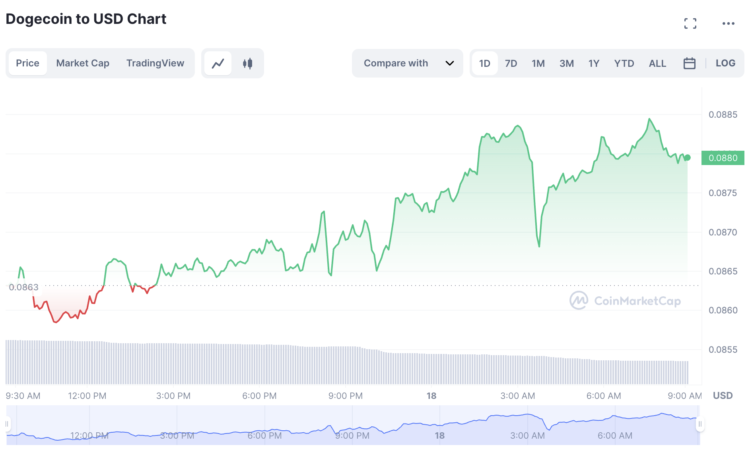Screen dimensions: 750x449
Task: Select the 1M time range
Action: 538,63
